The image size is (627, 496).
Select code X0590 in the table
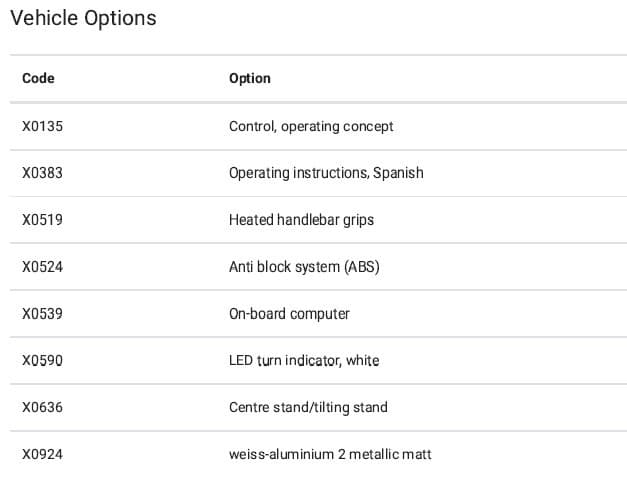(x=42, y=361)
